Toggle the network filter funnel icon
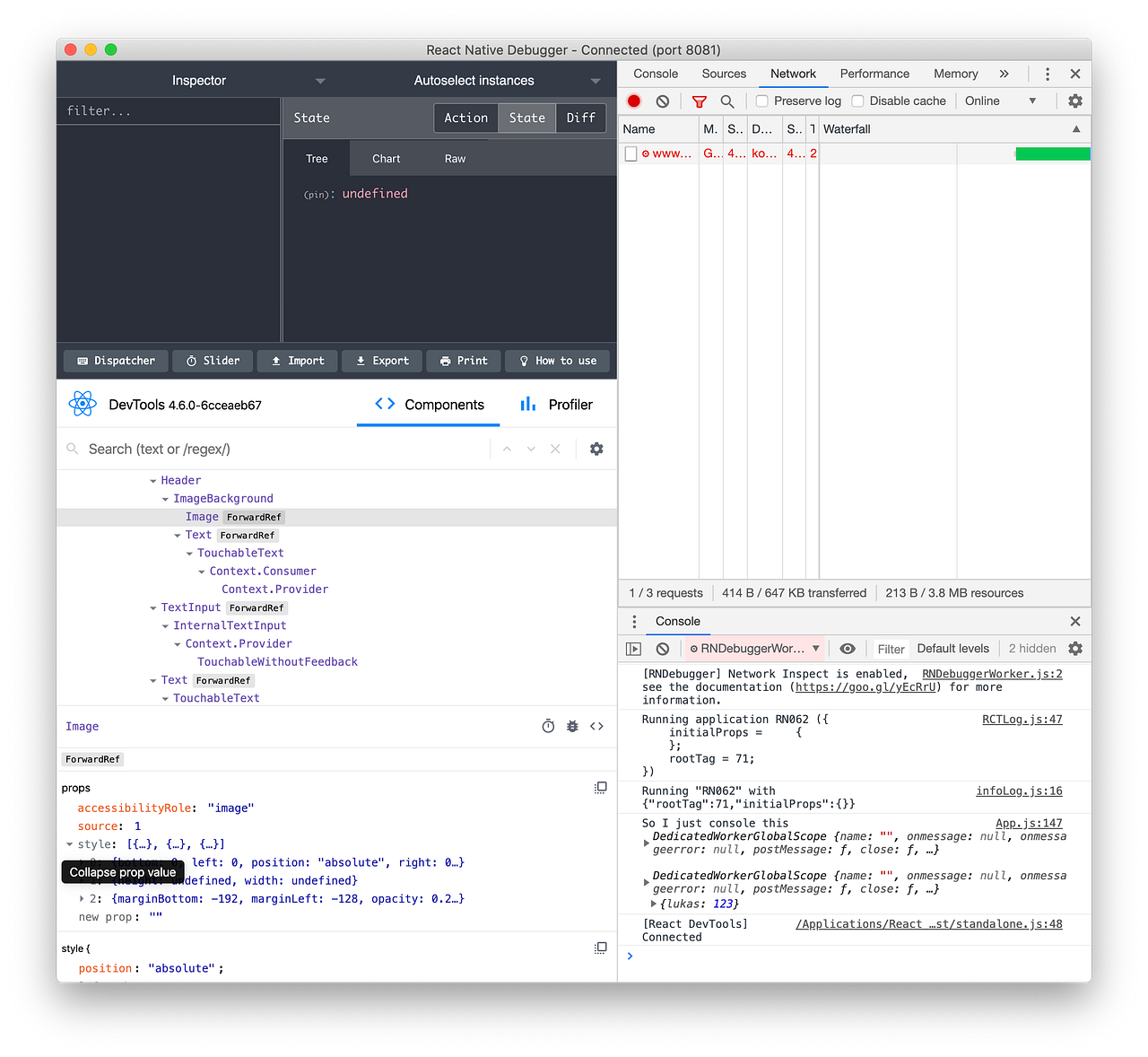 click(x=700, y=101)
